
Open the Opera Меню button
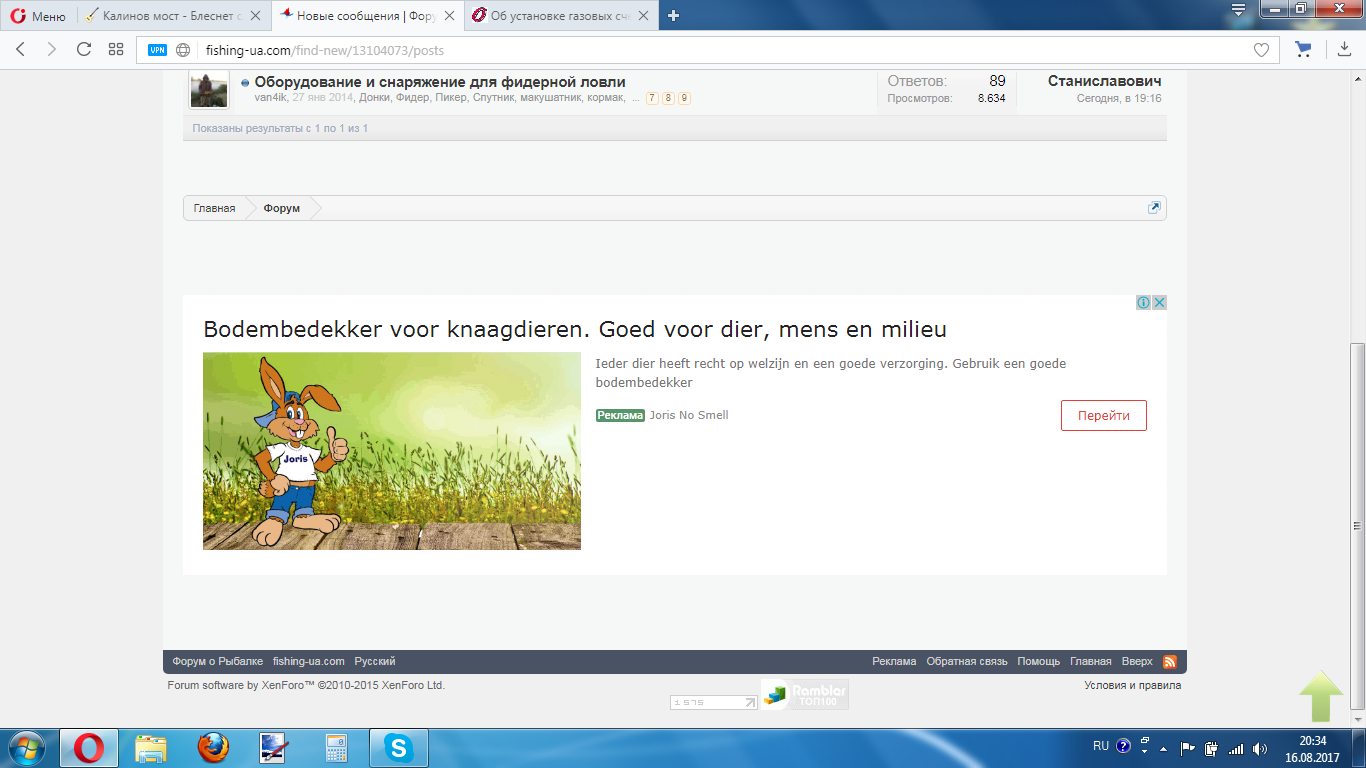[38, 16]
